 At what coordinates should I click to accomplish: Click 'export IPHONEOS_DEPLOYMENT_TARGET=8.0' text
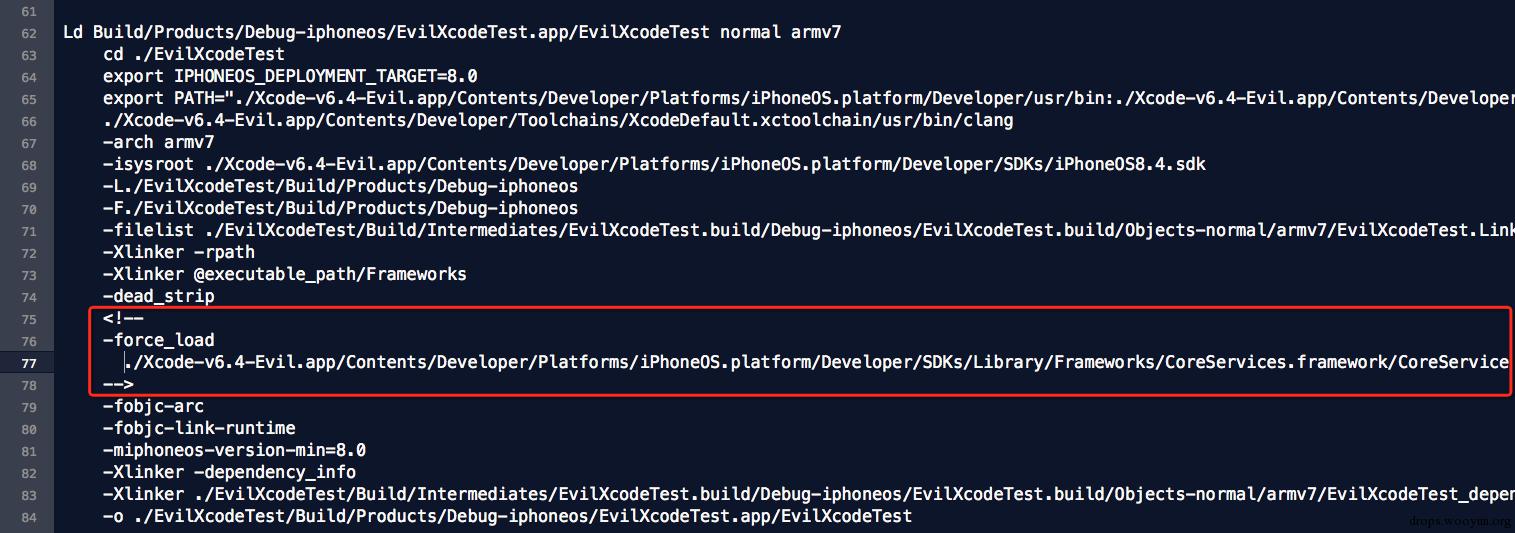click(x=290, y=77)
